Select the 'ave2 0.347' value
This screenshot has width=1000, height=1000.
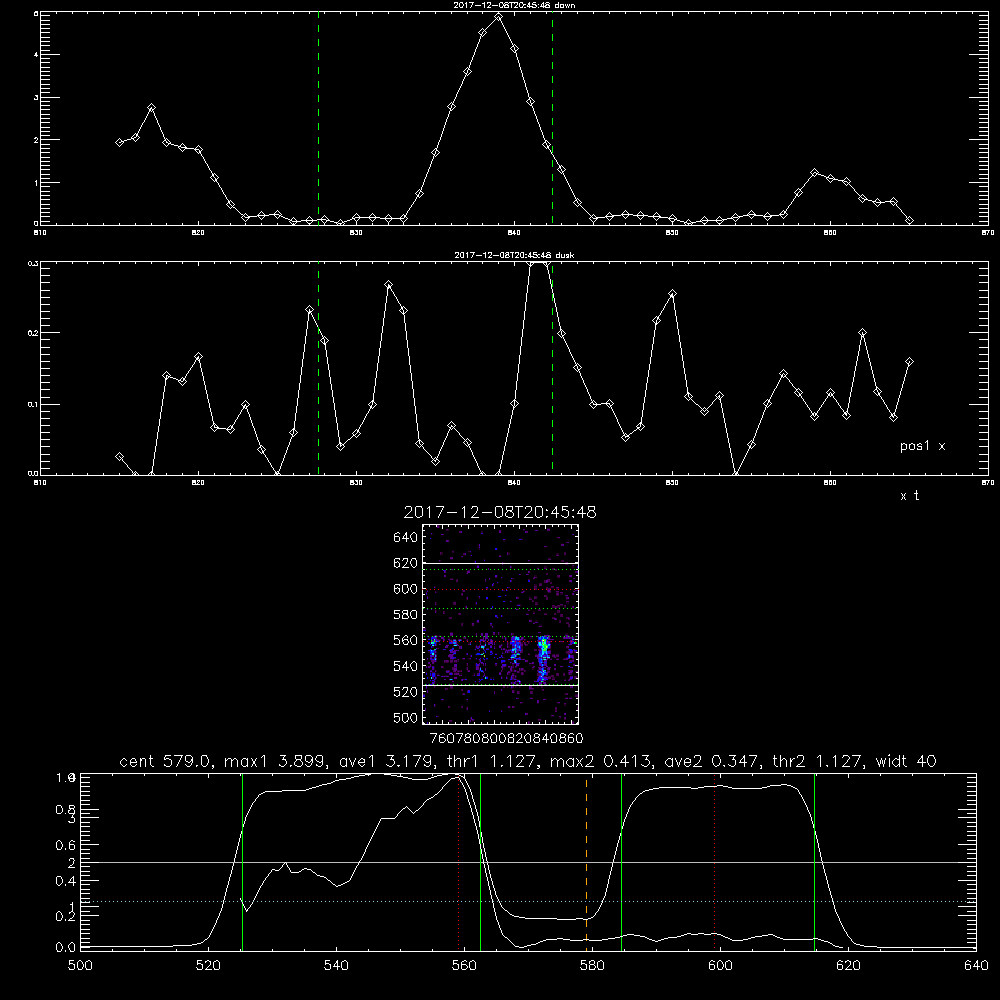pyautogui.click(x=713, y=761)
